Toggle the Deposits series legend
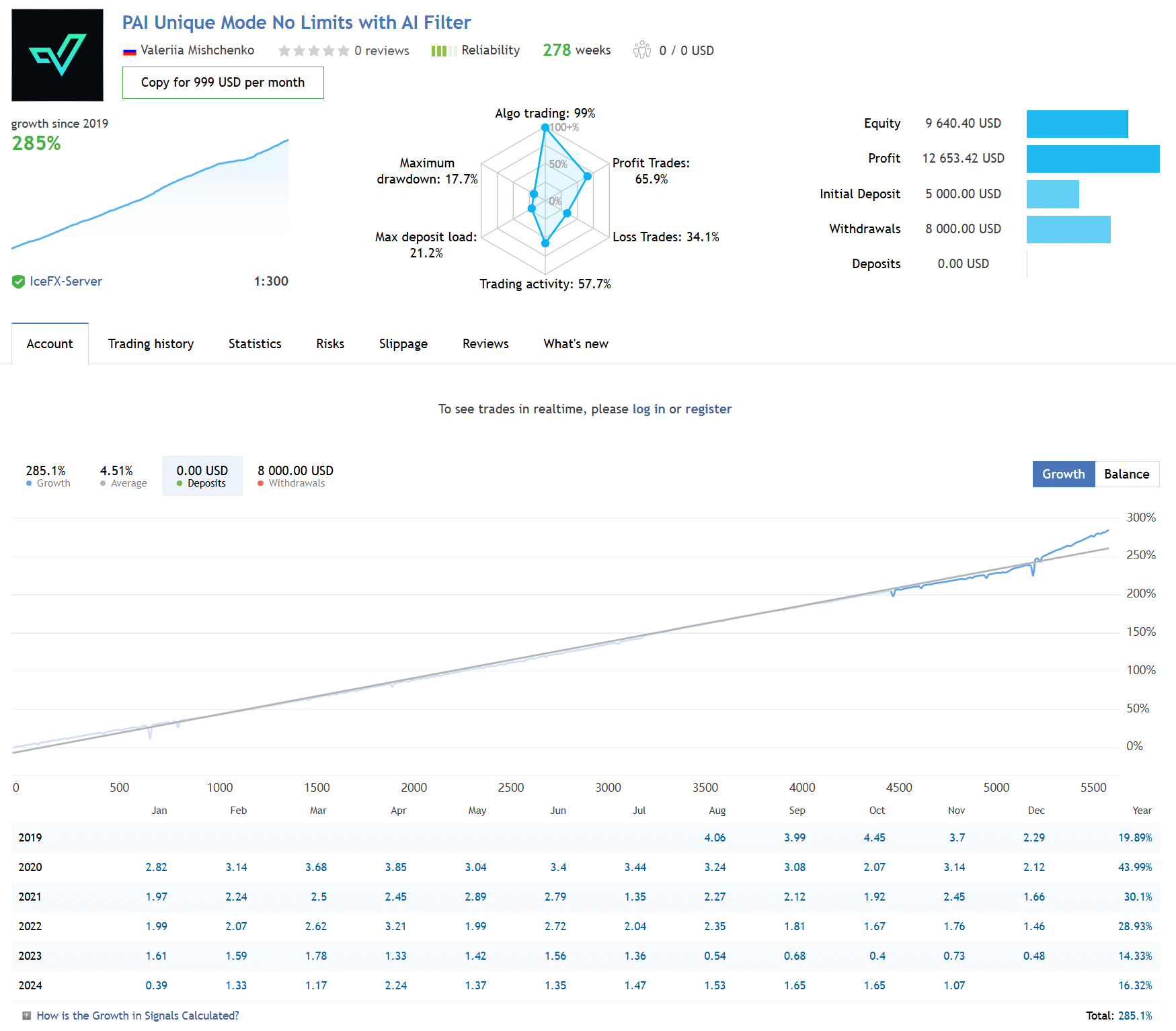Viewport: 1176px width, 1031px height. (x=202, y=476)
